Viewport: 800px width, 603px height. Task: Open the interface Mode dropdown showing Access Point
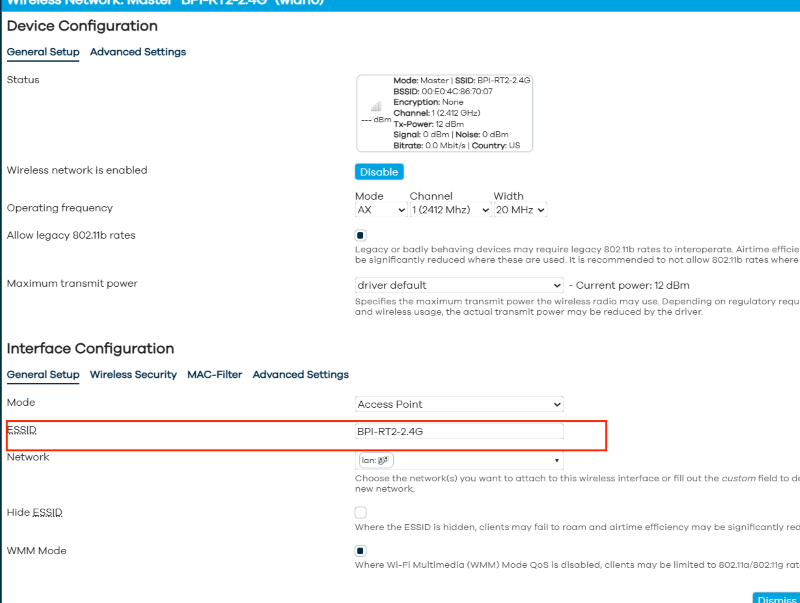pyautogui.click(x=459, y=404)
